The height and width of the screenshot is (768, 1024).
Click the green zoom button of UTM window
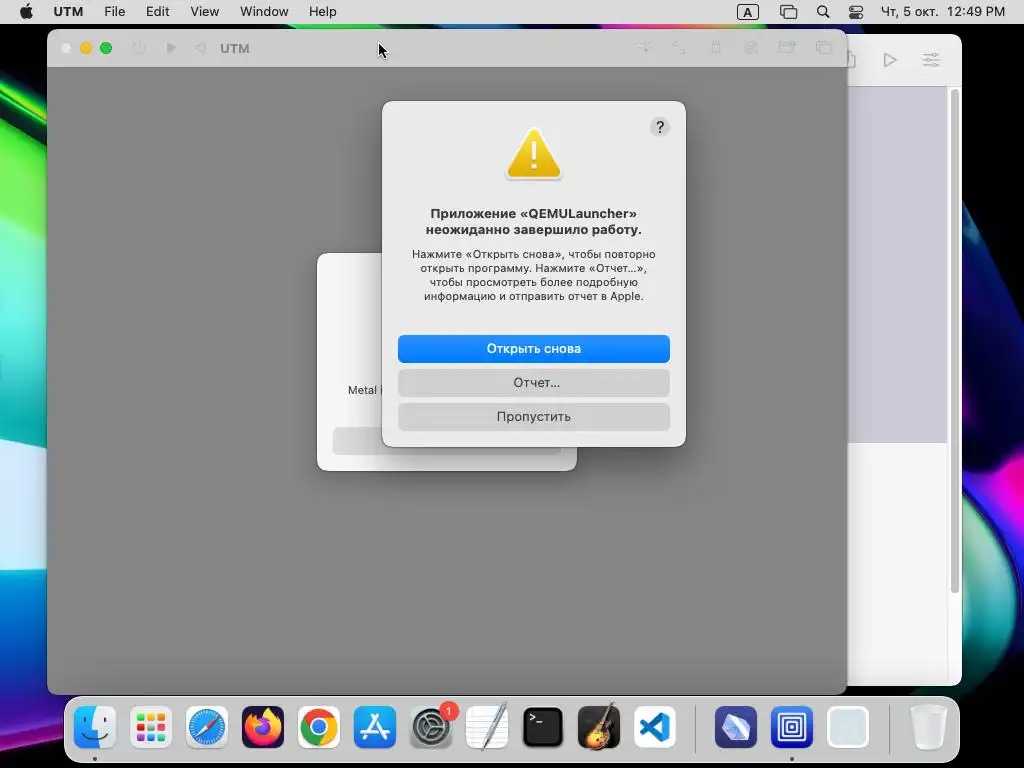click(x=106, y=48)
